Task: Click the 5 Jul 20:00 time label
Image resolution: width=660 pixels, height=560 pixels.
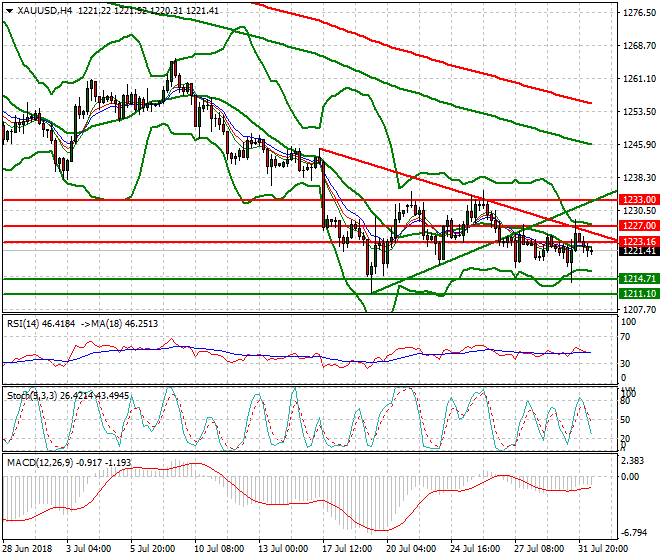Action: (153, 549)
